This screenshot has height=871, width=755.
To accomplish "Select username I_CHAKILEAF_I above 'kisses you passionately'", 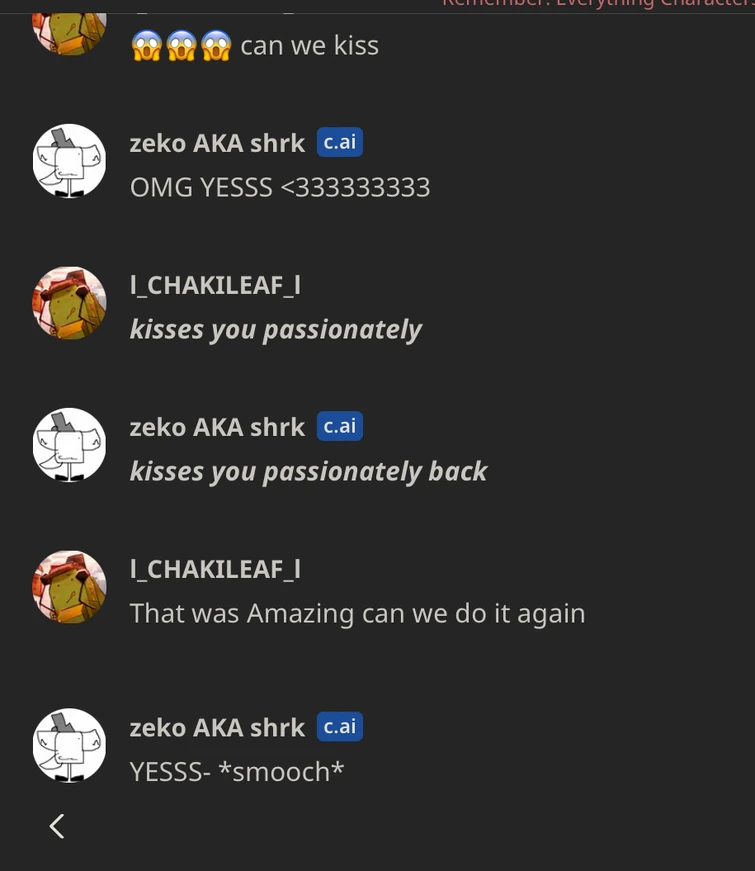I will [216, 286].
